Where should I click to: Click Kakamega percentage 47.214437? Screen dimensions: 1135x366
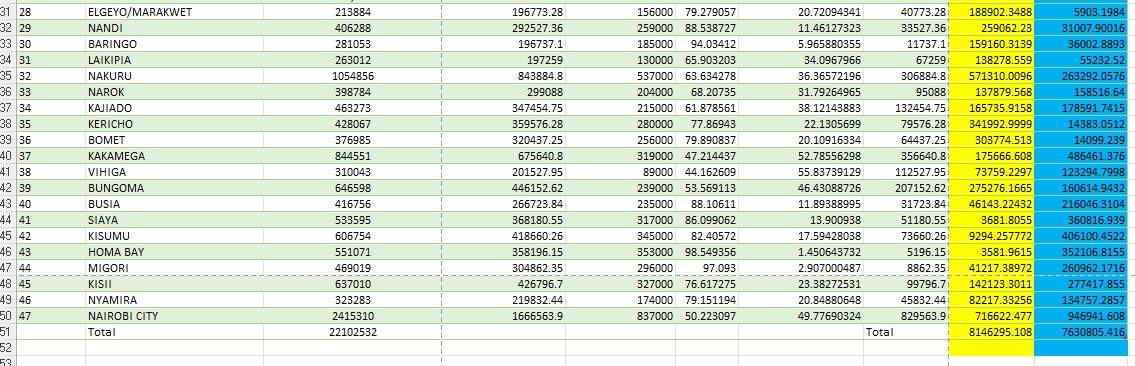[x=707, y=156]
